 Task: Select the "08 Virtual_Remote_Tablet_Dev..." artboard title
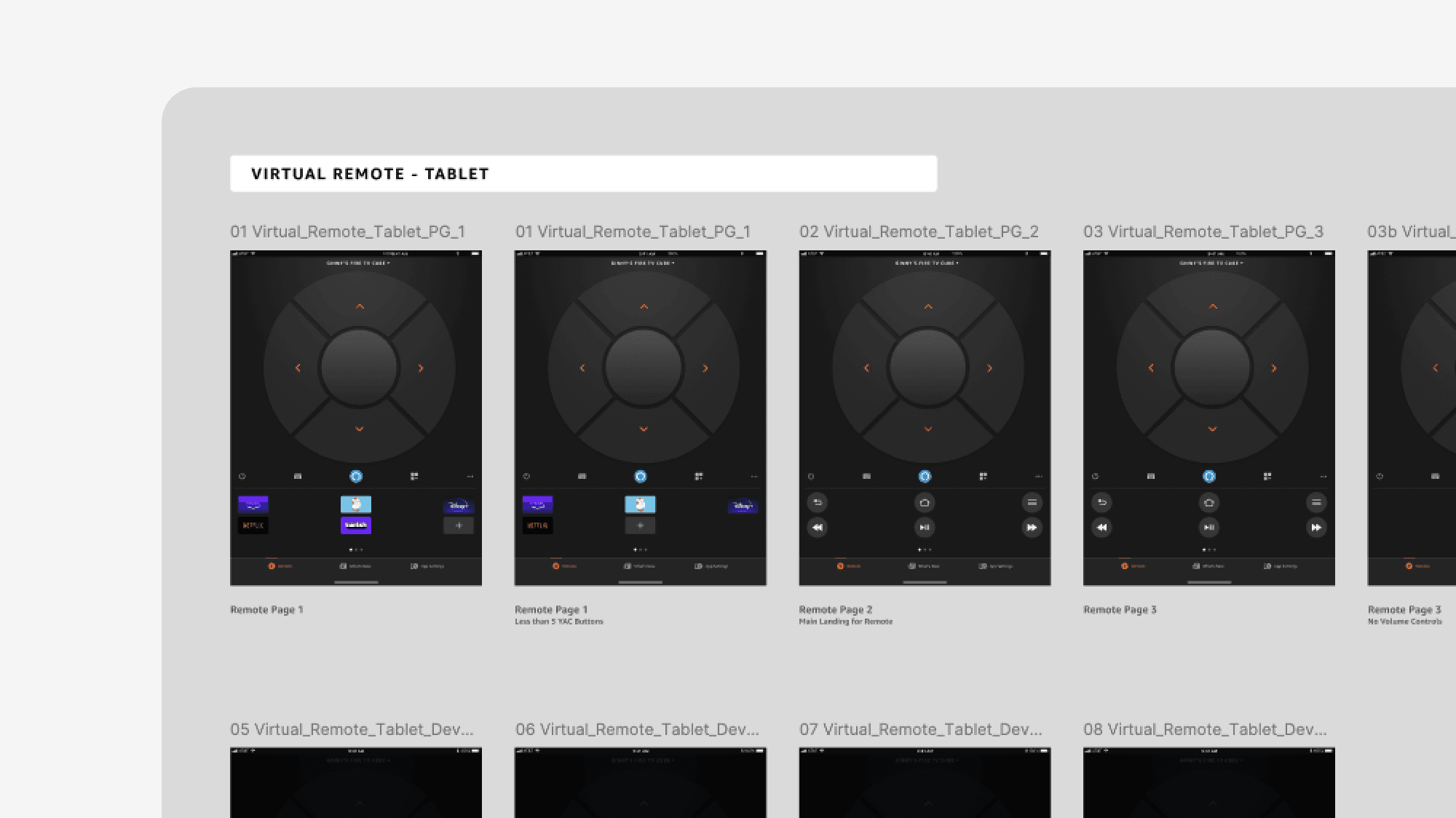[1205, 729]
